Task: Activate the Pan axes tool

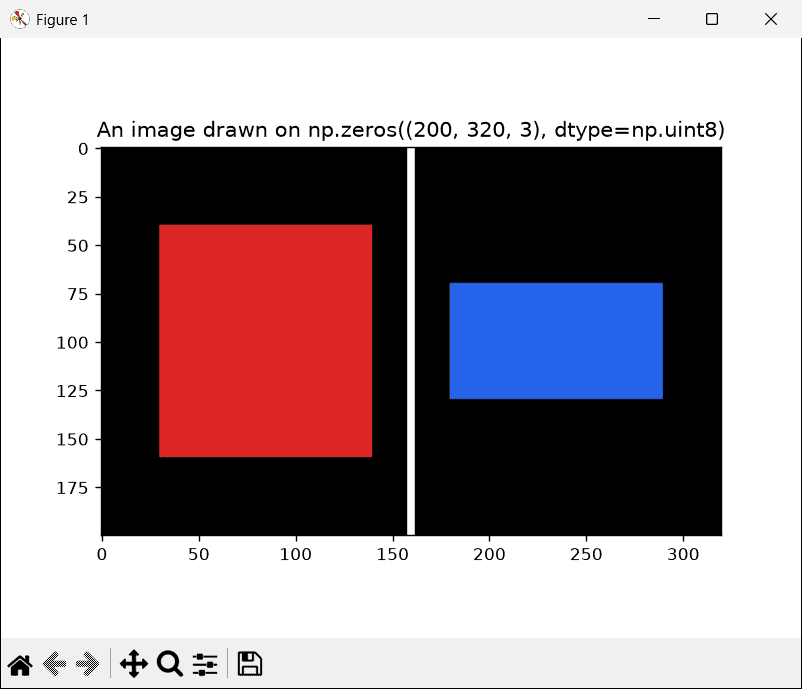Action: pos(134,664)
